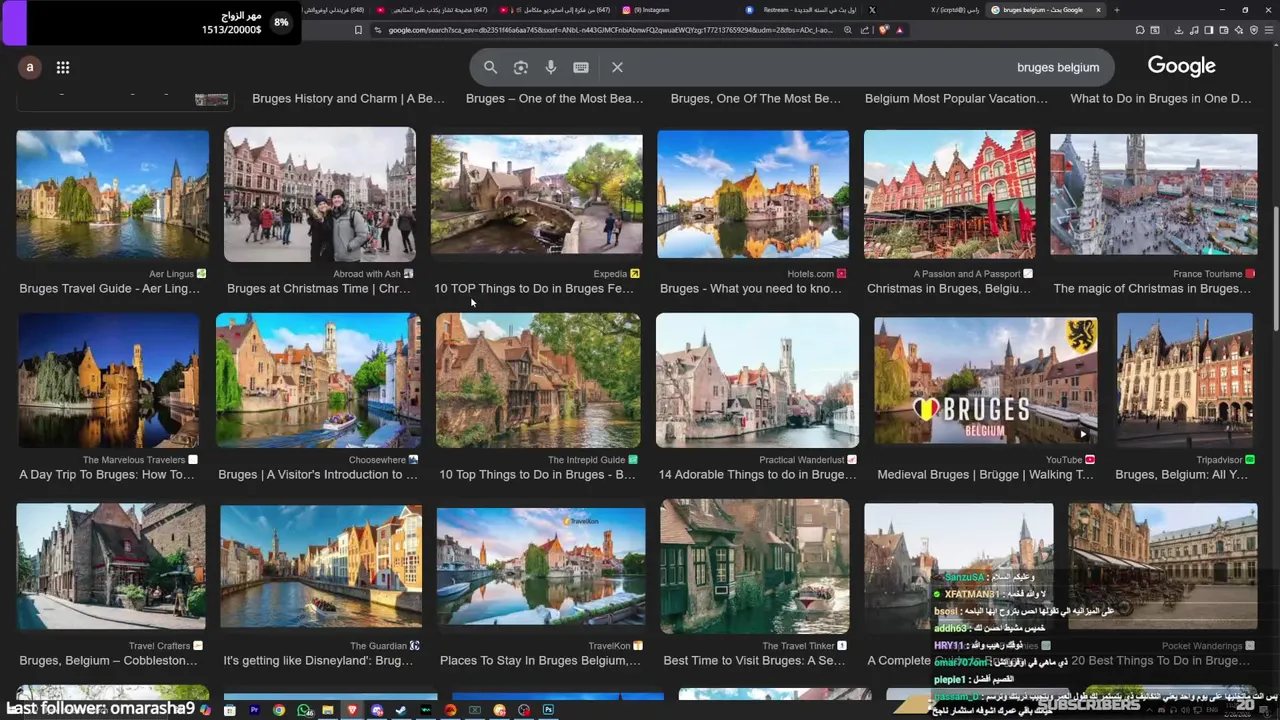Click '10 TOP Things to Do in Bruges Fe...' title
The image size is (1280, 720).
[534, 289]
